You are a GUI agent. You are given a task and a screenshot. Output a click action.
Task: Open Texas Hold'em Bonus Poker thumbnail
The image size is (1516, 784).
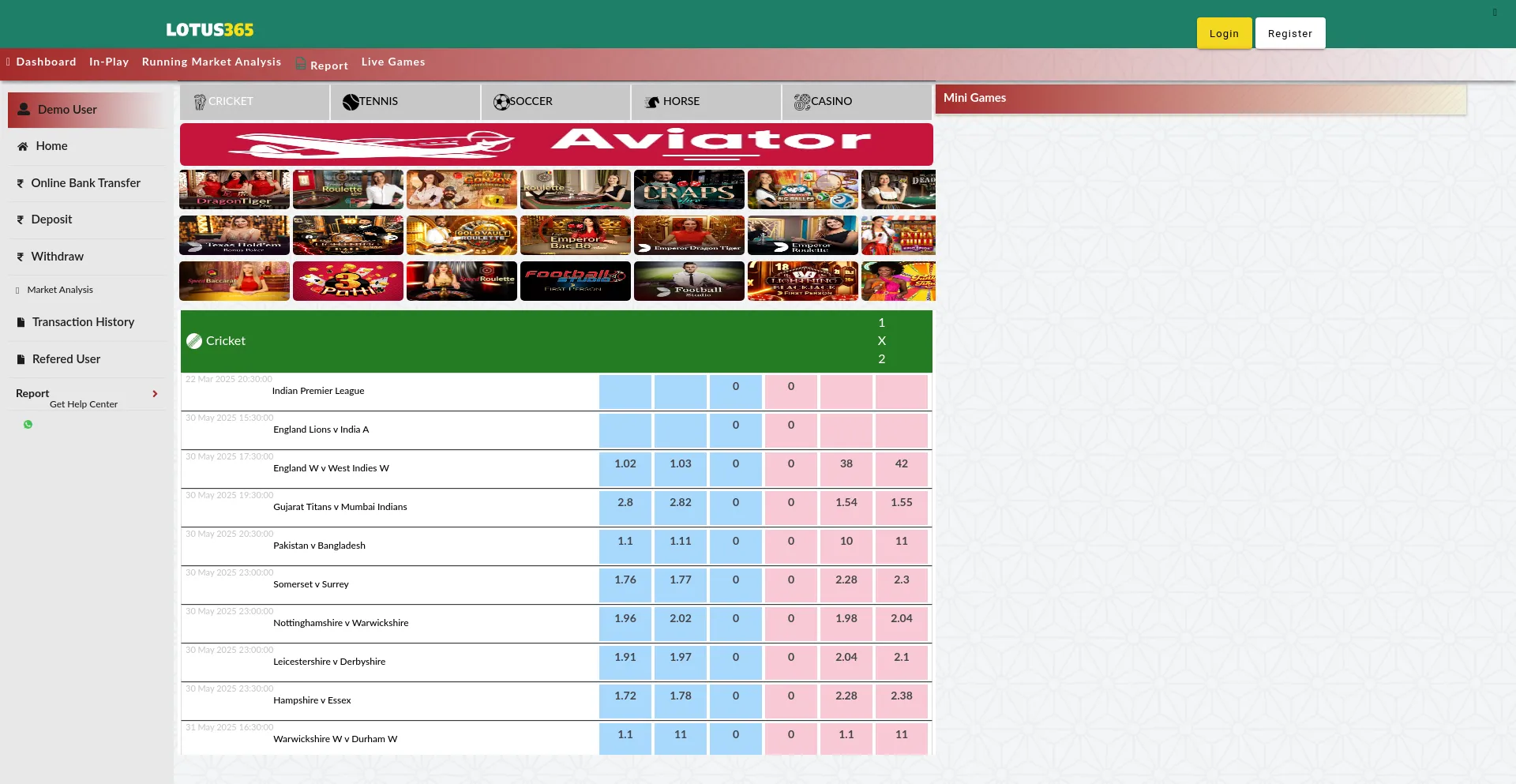click(235, 235)
